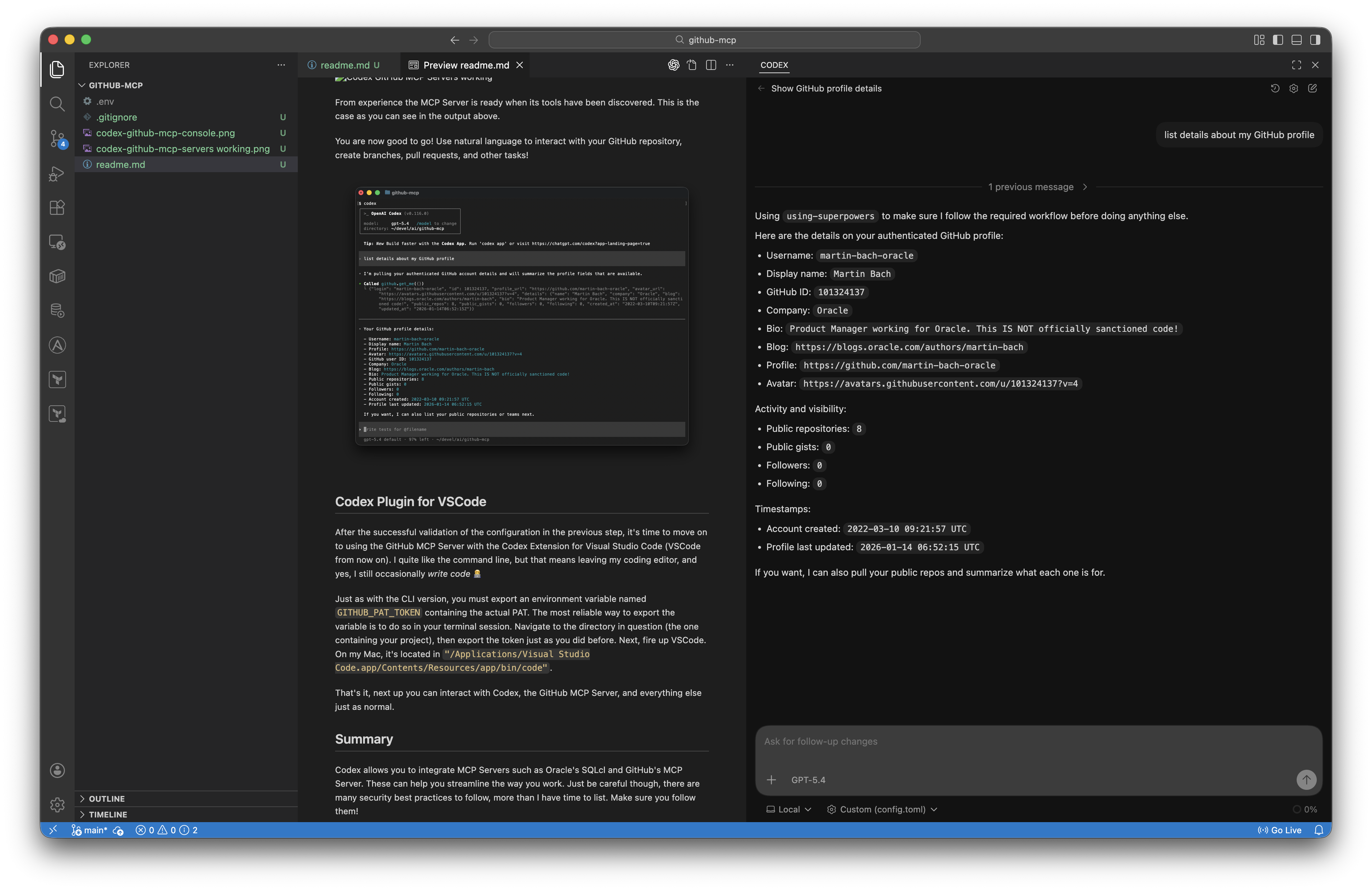Expand the OUTLINE section
Image resolution: width=1372 pixels, height=891 pixels.
point(107,798)
